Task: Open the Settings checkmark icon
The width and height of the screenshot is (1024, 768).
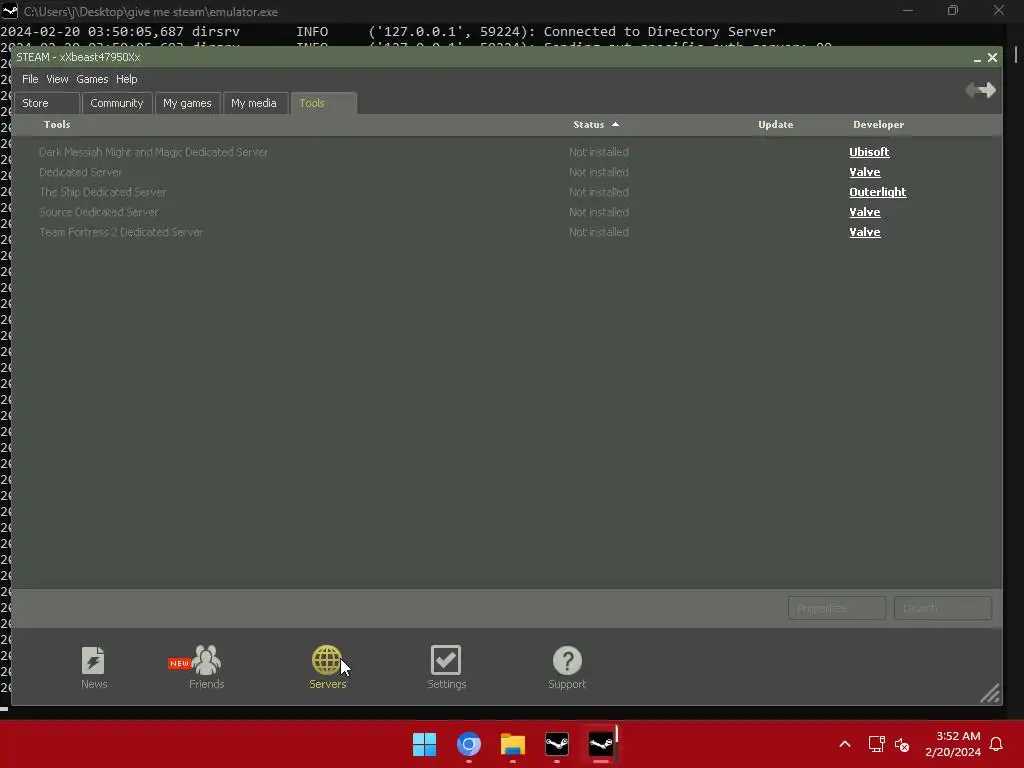Action: [x=446, y=667]
